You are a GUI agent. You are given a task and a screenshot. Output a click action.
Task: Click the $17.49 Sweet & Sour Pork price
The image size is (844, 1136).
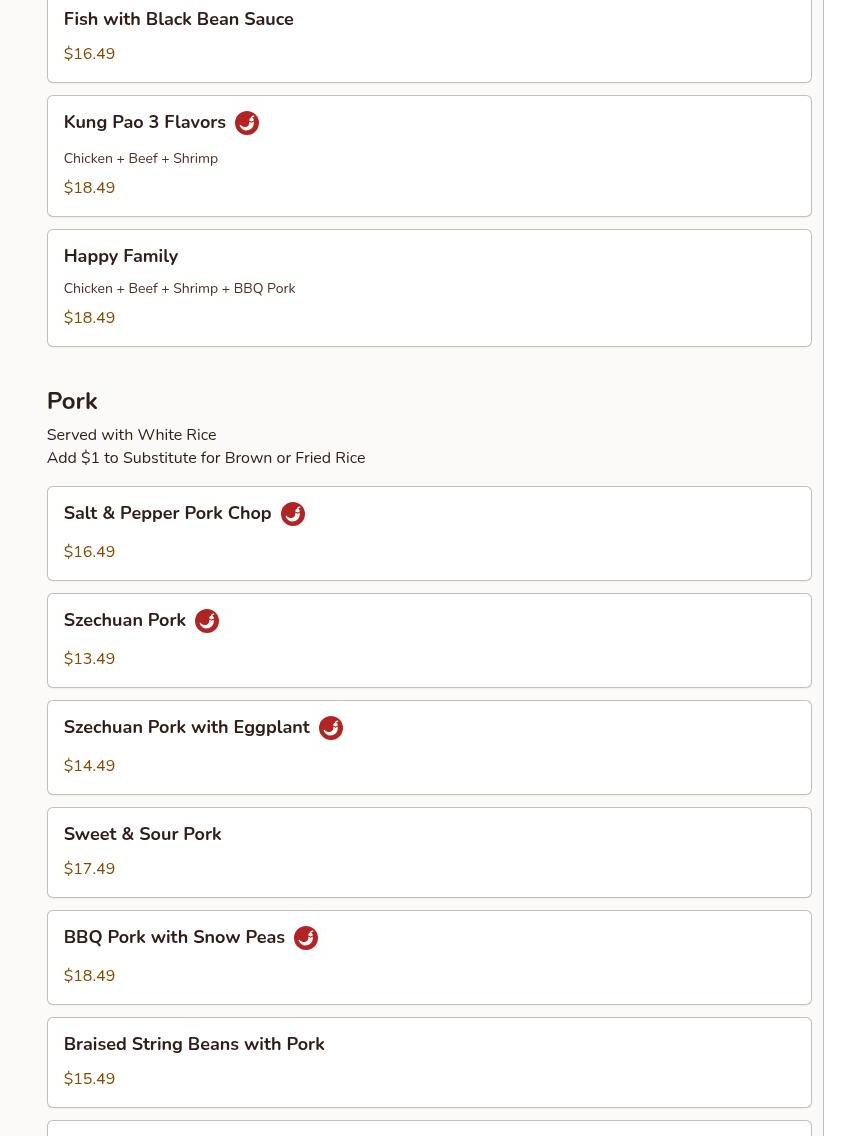pos(89,869)
